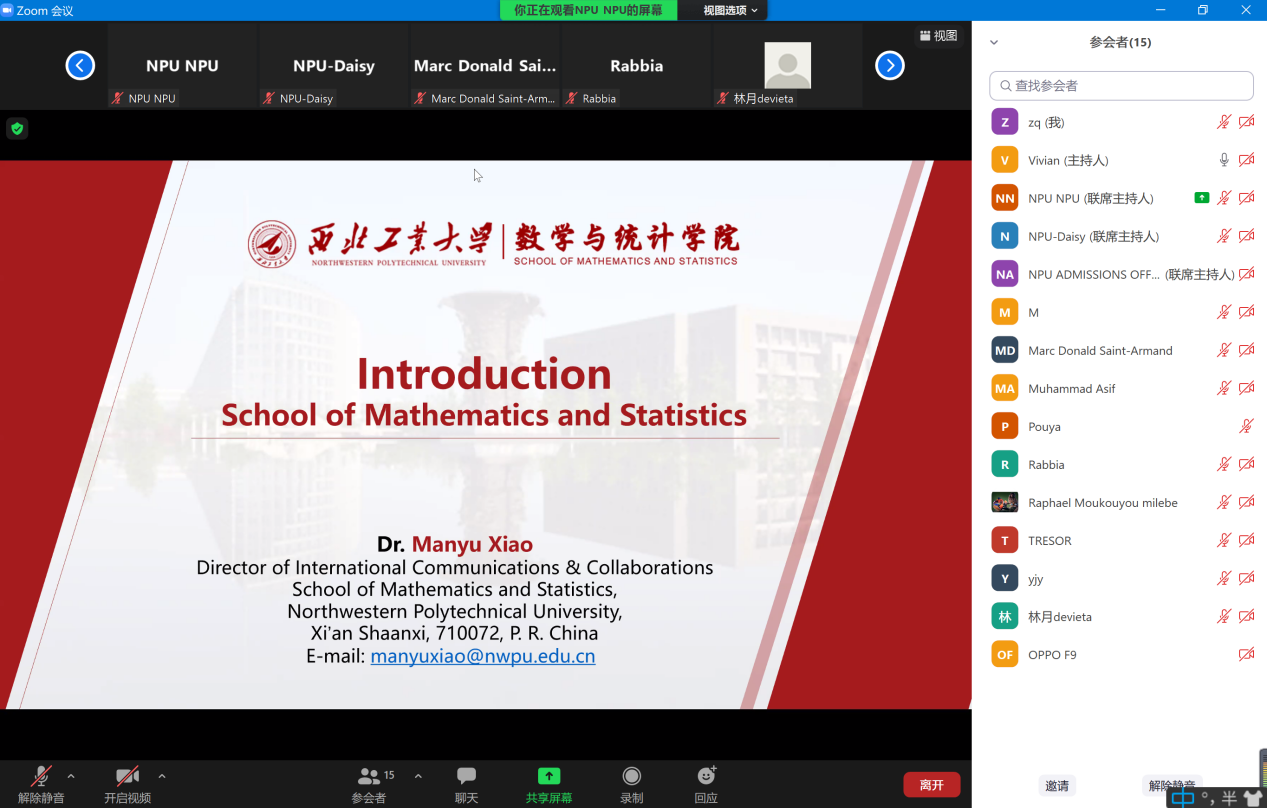Screen dimensions: 1267x808
Task: Select the 林月devieta video thumbnail
Action: [787, 67]
